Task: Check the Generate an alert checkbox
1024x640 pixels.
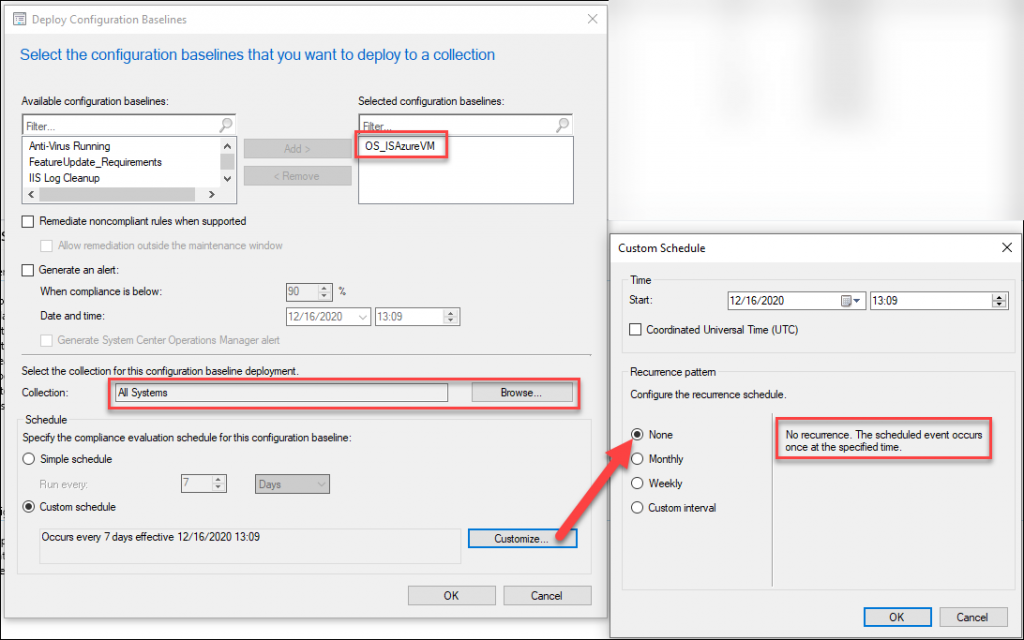Action: tap(28, 270)
